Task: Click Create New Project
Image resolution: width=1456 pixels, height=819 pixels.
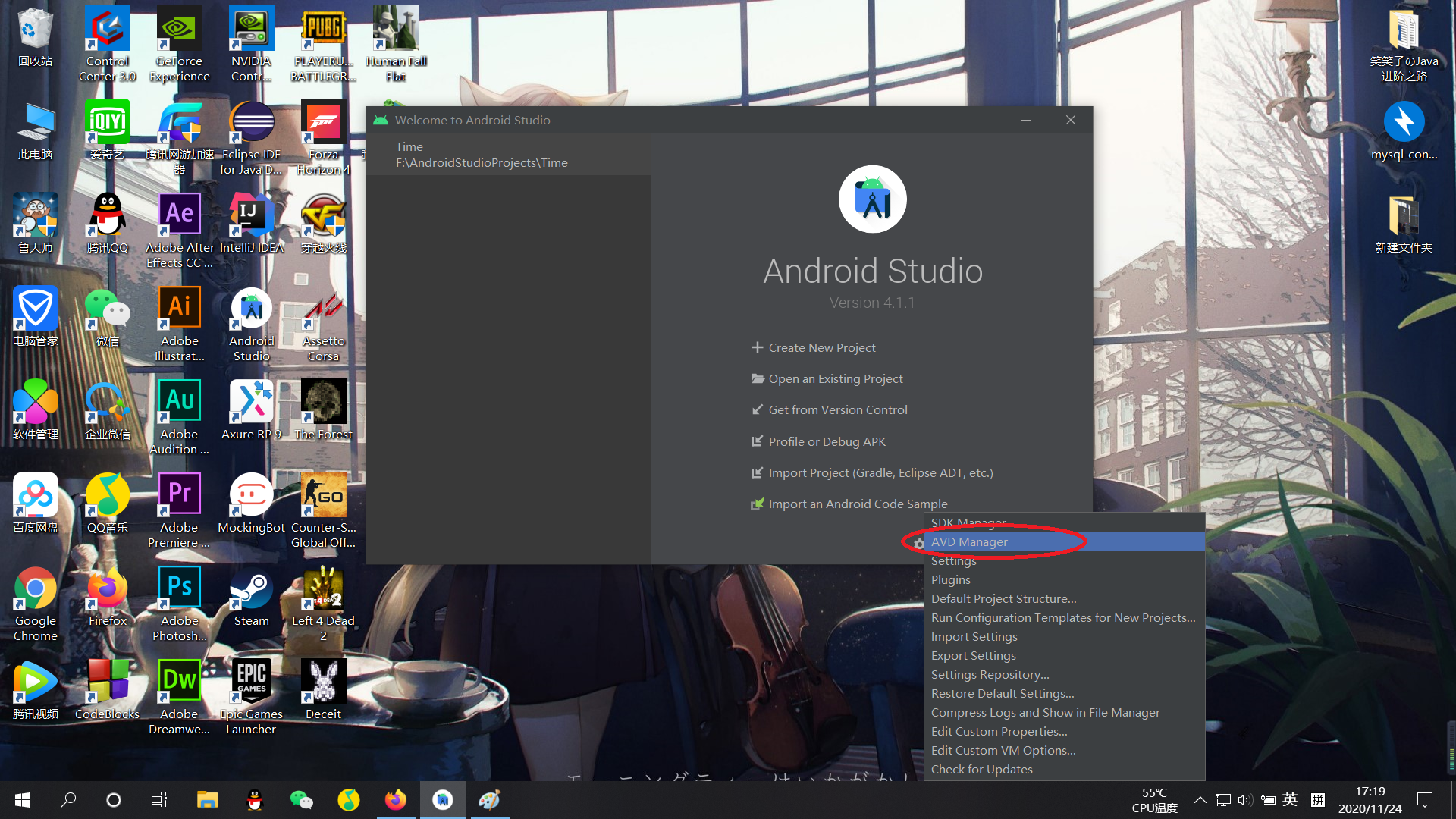Action: click(x=821, y=347)
